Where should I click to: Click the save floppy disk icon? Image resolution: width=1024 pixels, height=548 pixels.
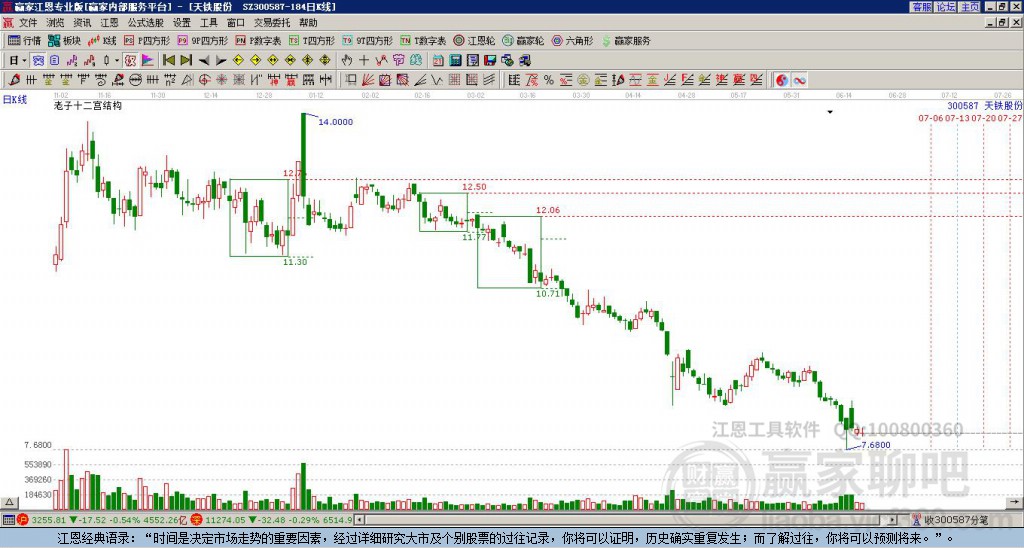point(490,61)
